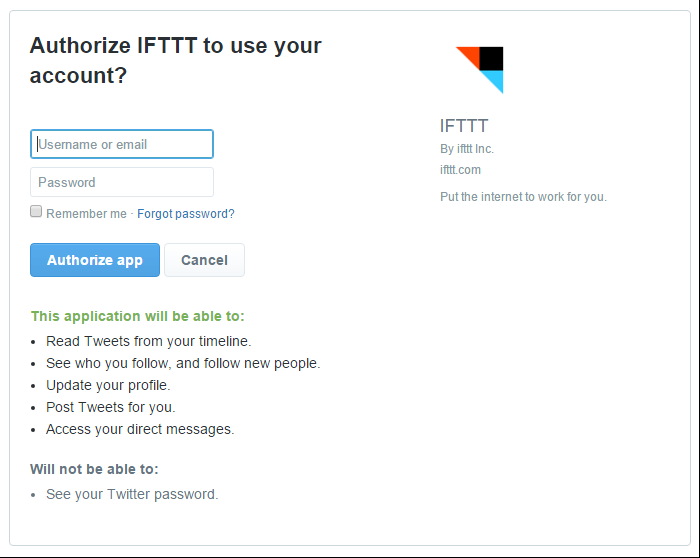Click 'This application will be able to:' heading

click(x=138, y=316)
